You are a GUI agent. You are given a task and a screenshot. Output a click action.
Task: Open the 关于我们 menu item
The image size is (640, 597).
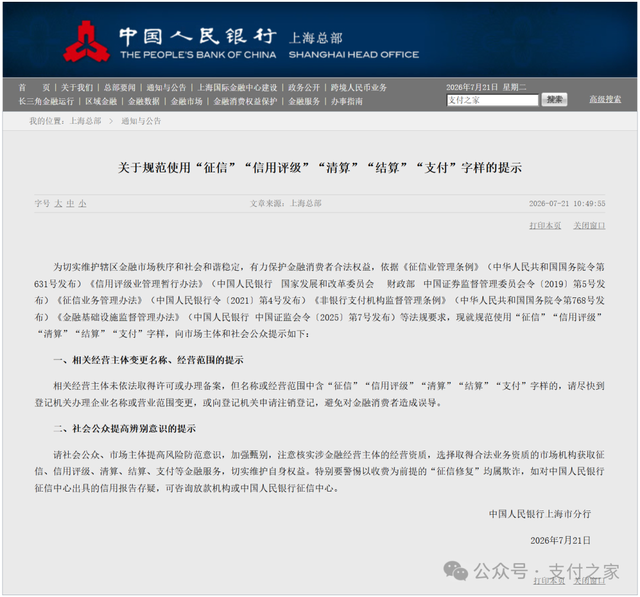[x=77, y=87]
